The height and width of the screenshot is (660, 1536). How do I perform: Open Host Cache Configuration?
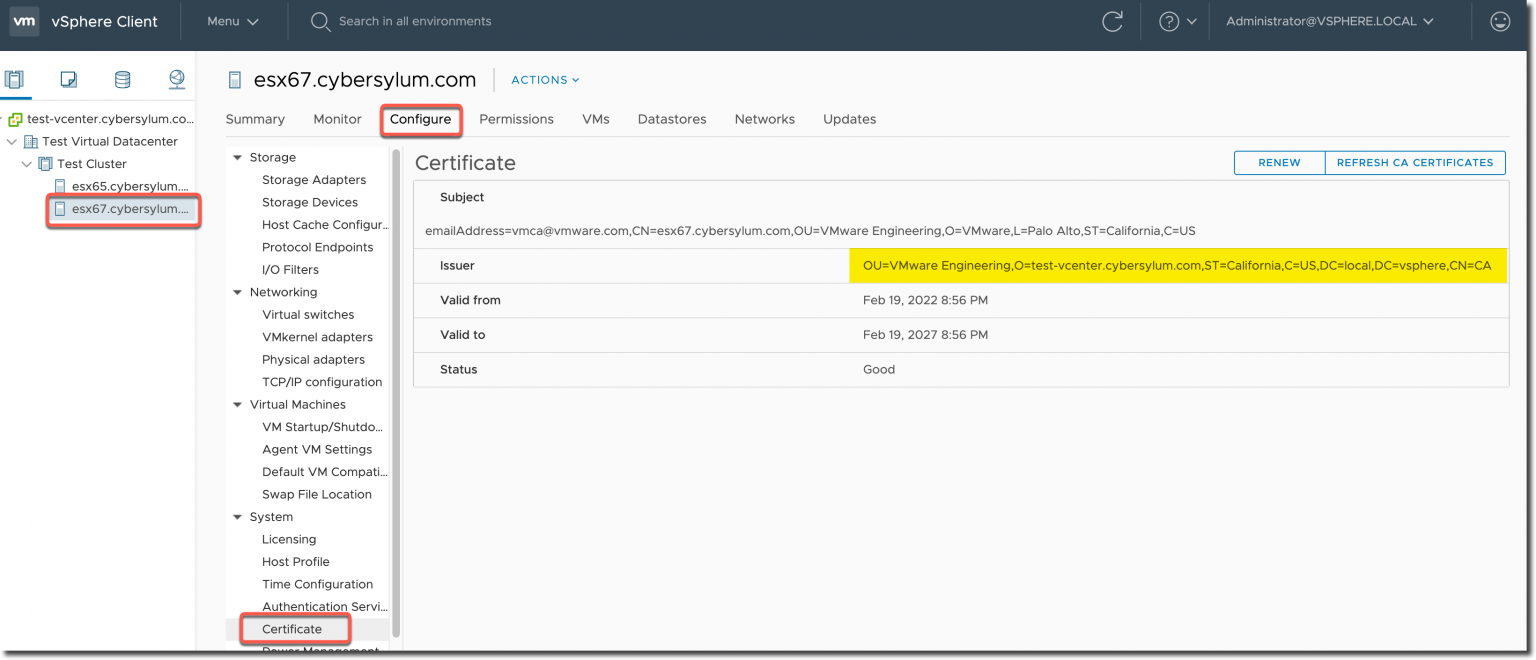pyautogui.click(x=325, y=225)
